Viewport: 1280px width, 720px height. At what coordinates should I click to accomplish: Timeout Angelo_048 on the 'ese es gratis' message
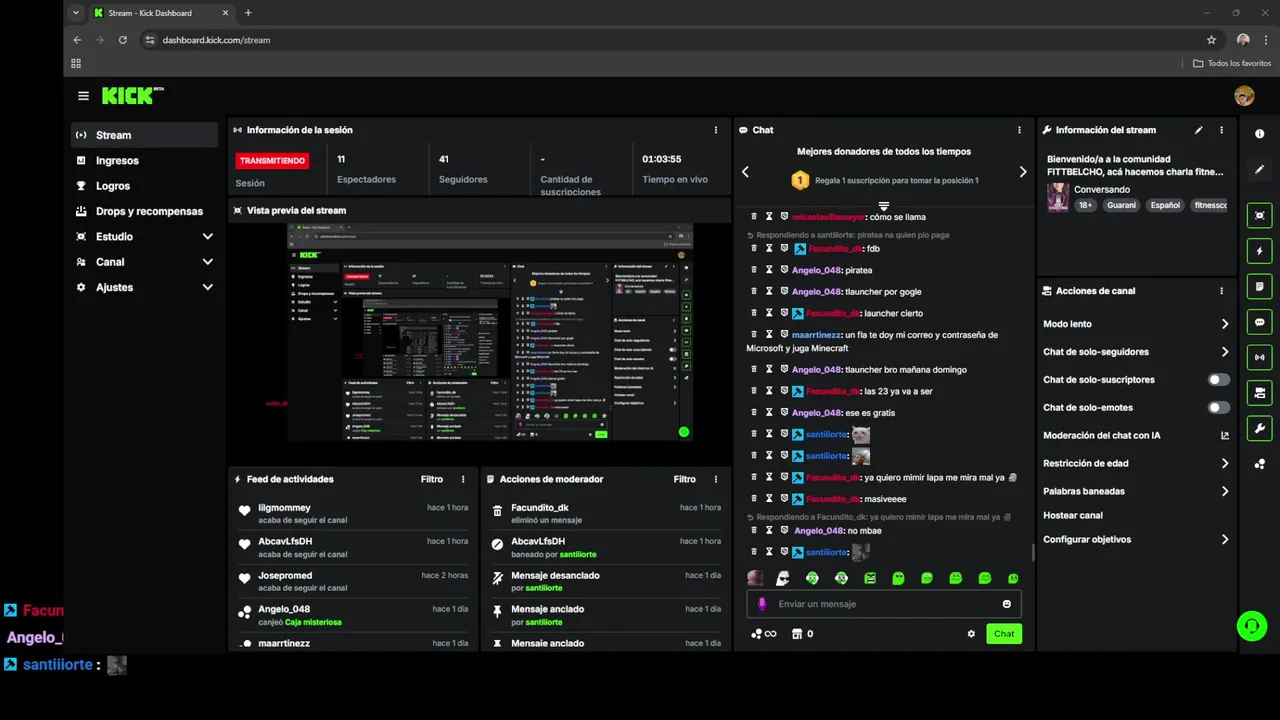tap(769, 413)
